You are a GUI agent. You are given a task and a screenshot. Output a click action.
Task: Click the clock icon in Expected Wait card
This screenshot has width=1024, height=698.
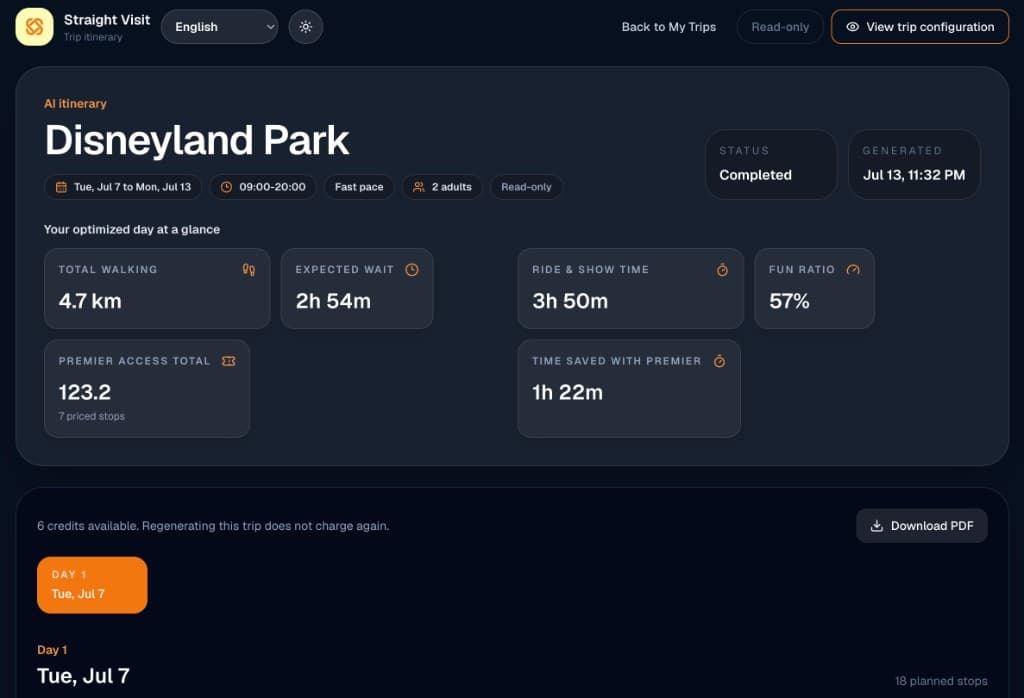411,270
